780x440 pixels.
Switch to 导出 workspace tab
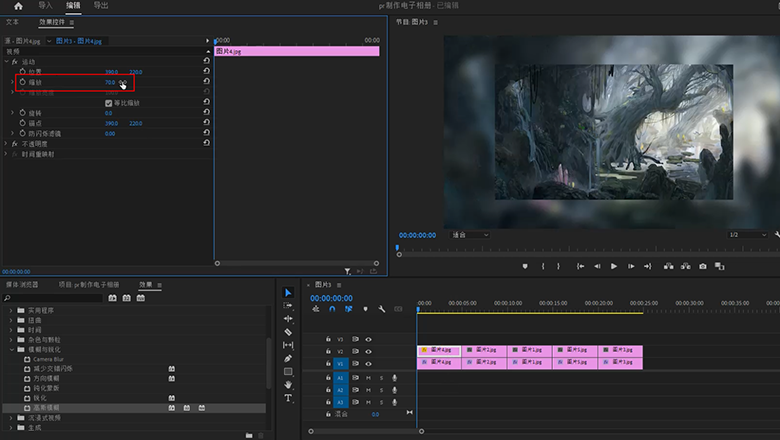pos(101,5)
